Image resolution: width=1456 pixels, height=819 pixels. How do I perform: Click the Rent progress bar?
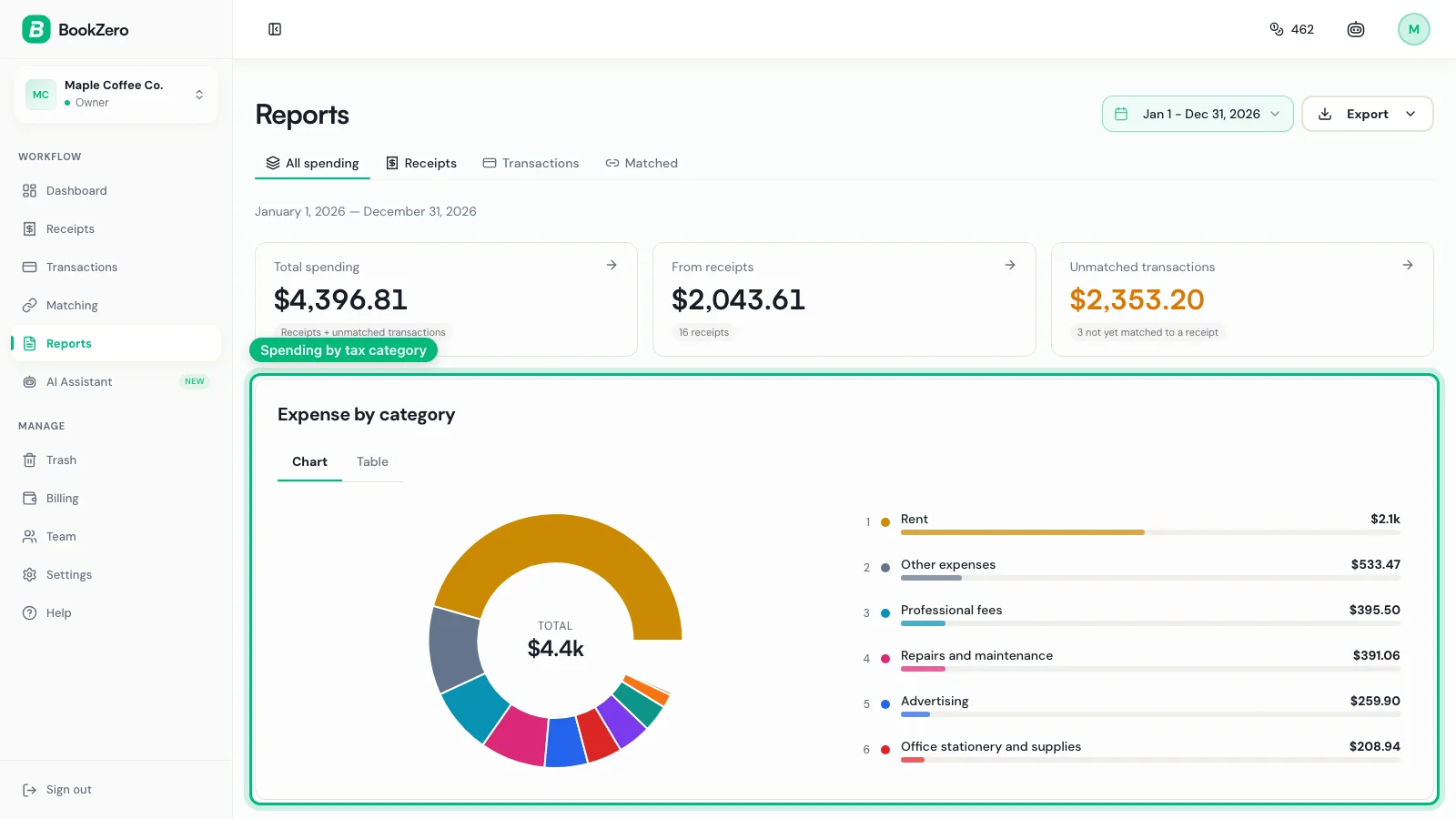pyautogui.click(x=1150, y=532)
